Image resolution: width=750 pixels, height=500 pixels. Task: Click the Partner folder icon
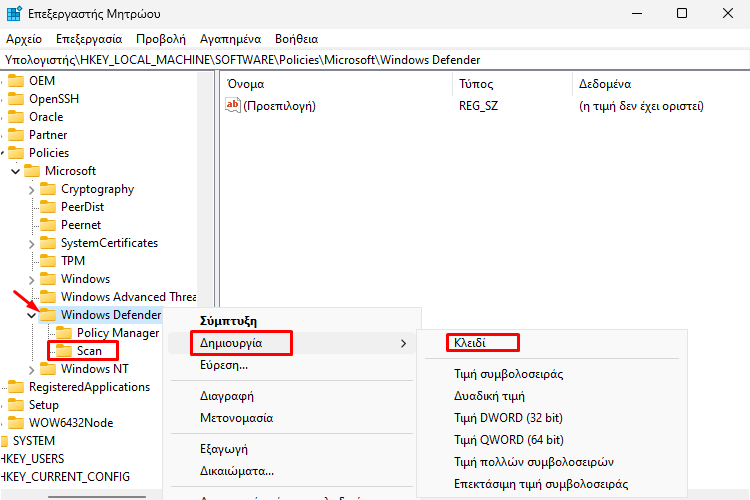point(16,135)
